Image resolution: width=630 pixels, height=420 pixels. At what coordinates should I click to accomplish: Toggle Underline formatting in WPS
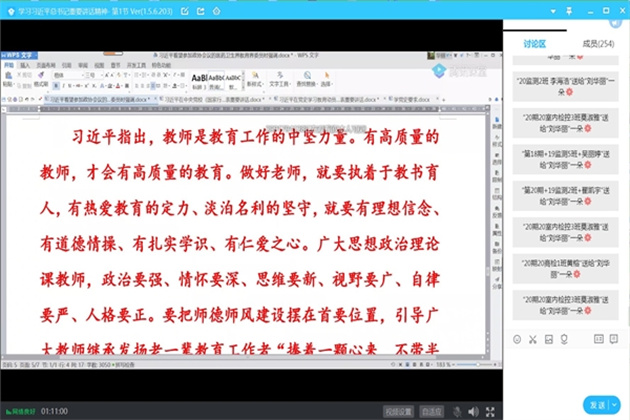click(70, 86)
